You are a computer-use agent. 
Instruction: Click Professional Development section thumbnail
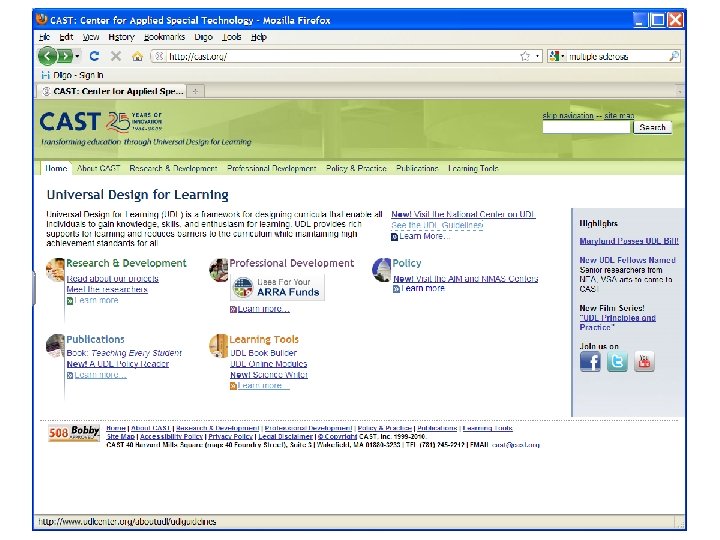pyautogui.click(x=219, y=270)
